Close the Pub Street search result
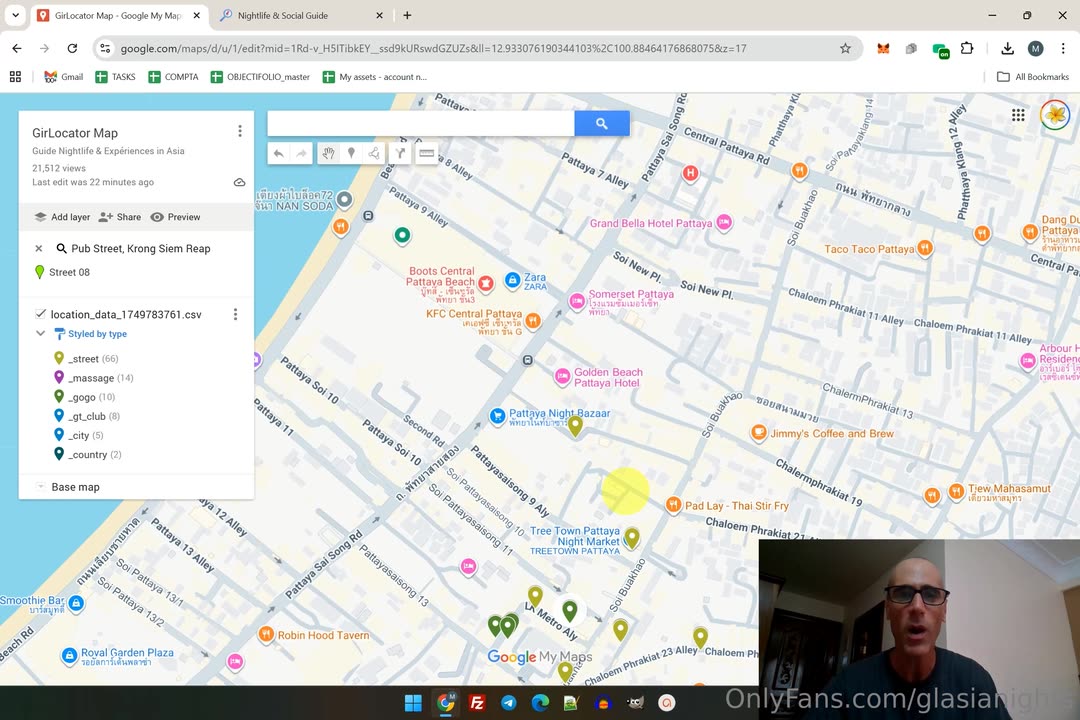The width and height of the screenshot is (1080, 720). [39, 249]
